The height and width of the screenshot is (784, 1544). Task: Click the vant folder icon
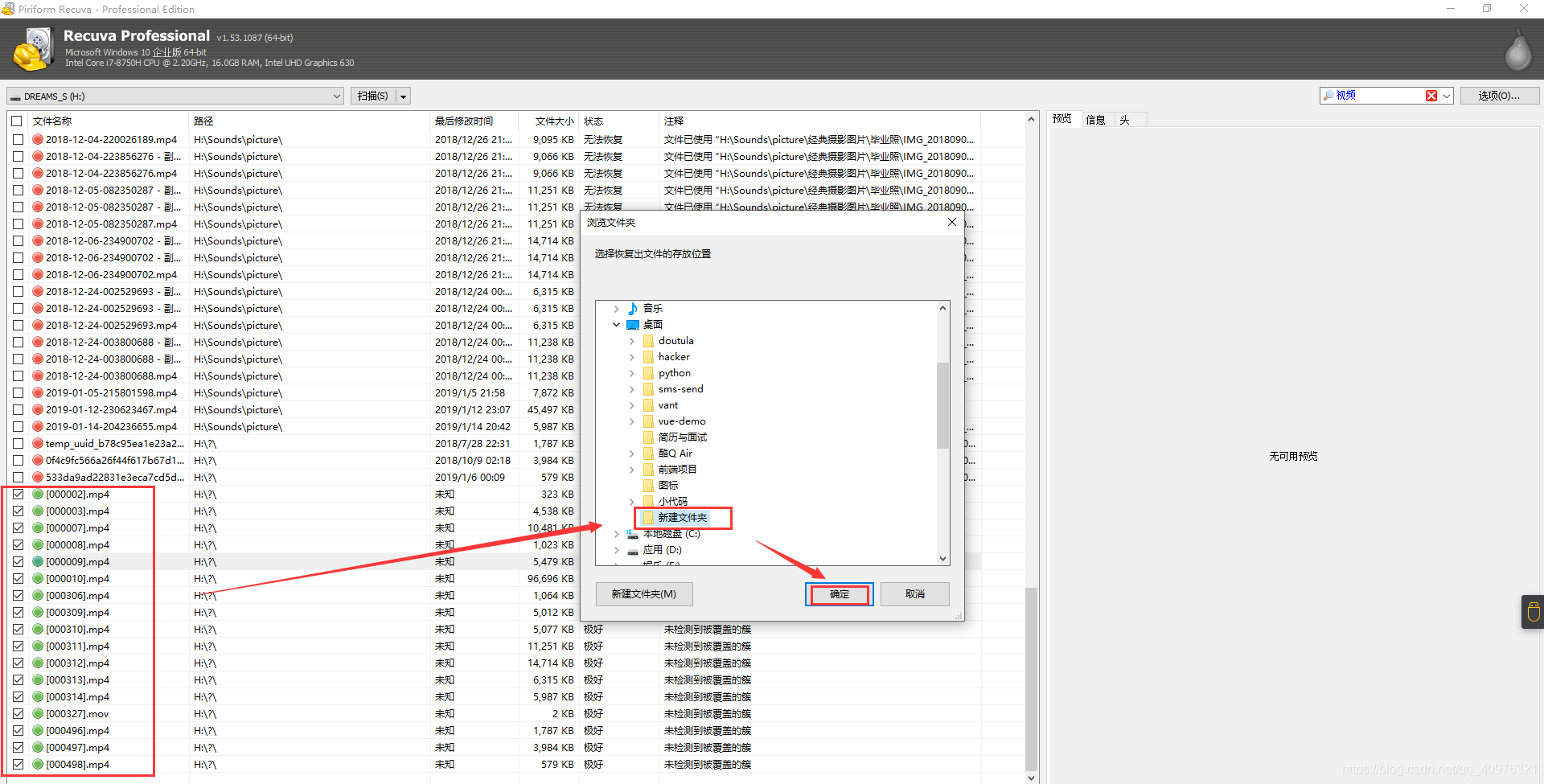pos(648,405)
